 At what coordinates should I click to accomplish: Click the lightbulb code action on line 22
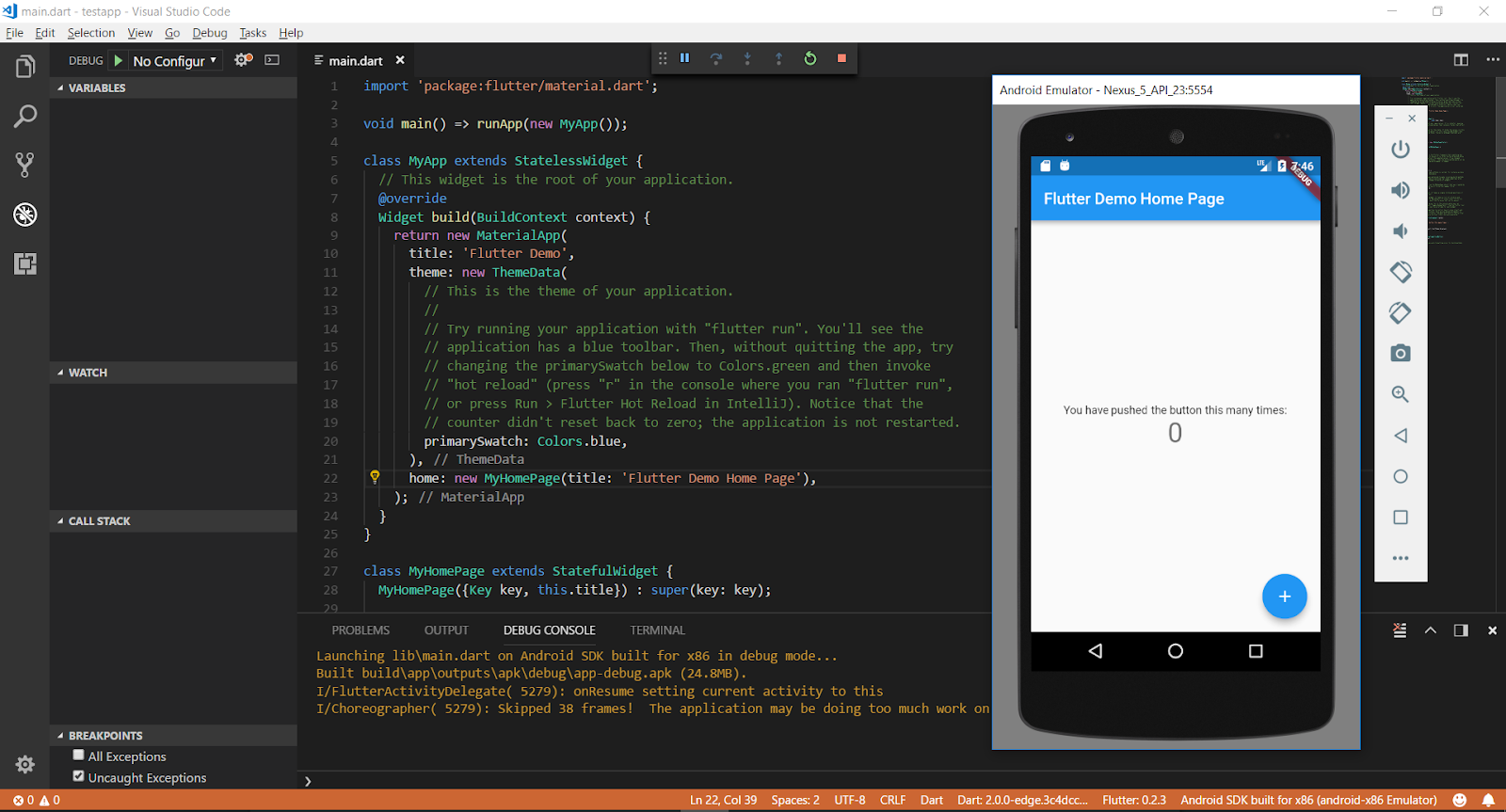pyautogui.click(x=375, y=477)
